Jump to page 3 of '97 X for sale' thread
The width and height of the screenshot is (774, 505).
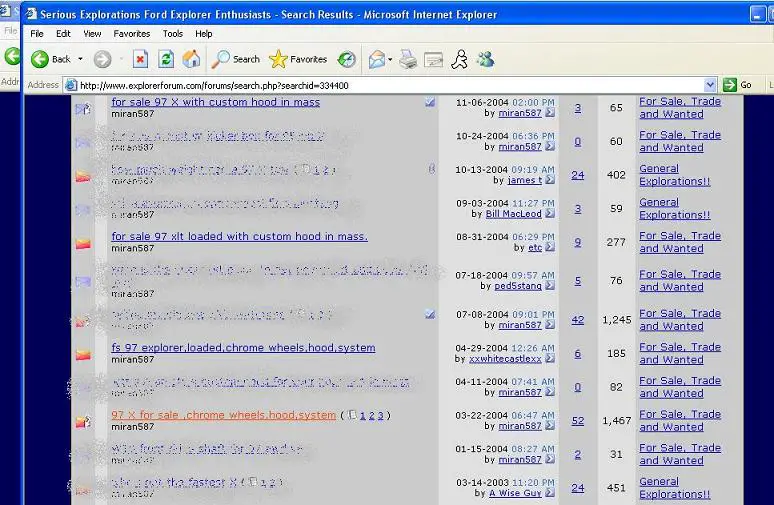(x=381, y=416)
